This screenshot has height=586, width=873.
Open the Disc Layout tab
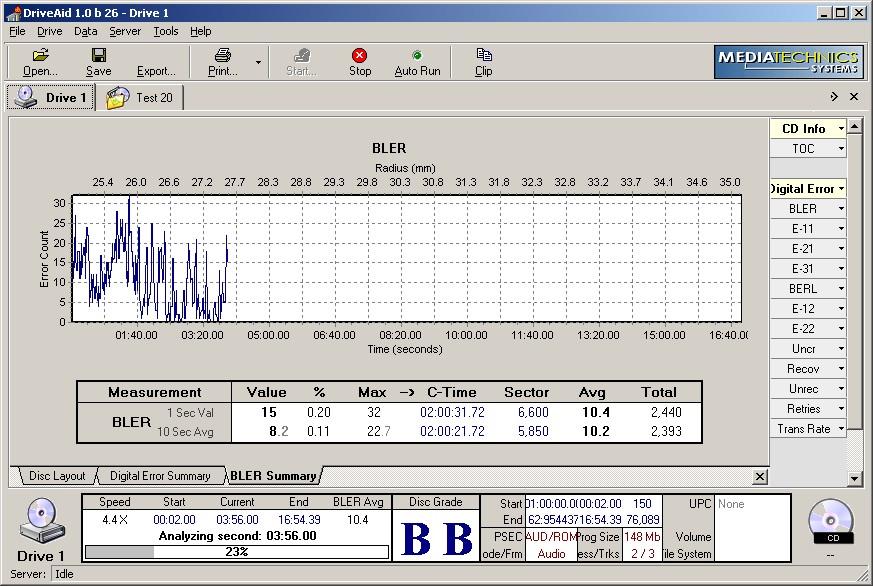click(x=57, y=476)
